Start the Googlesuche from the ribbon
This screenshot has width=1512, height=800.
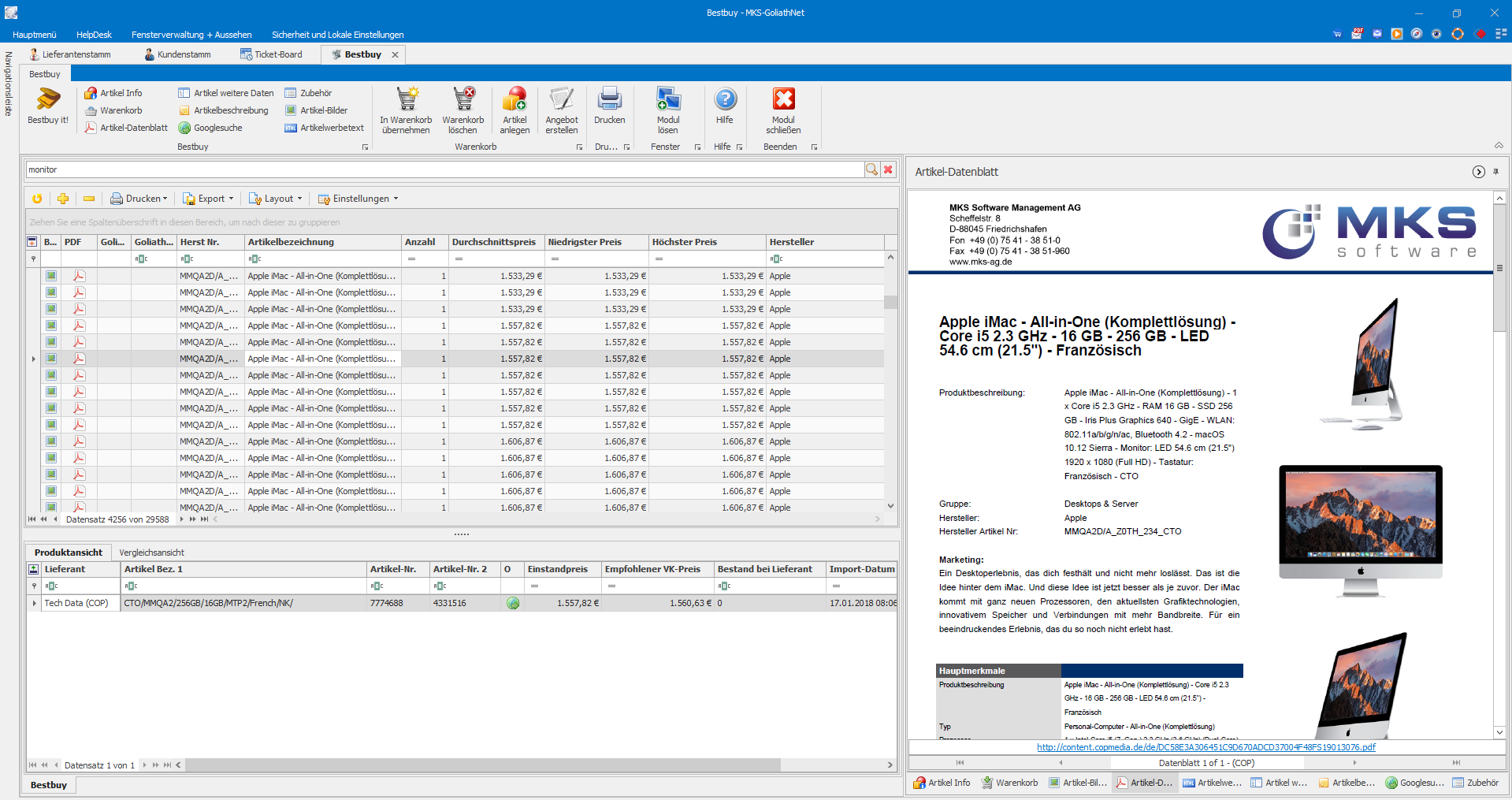click(x=210, y=128)
